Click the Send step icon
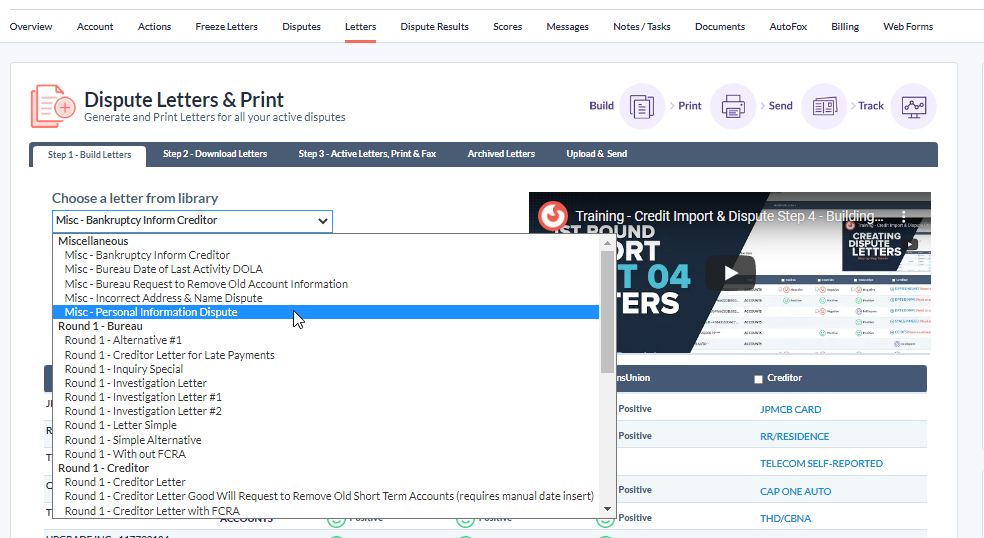 (x=824, y=106)
